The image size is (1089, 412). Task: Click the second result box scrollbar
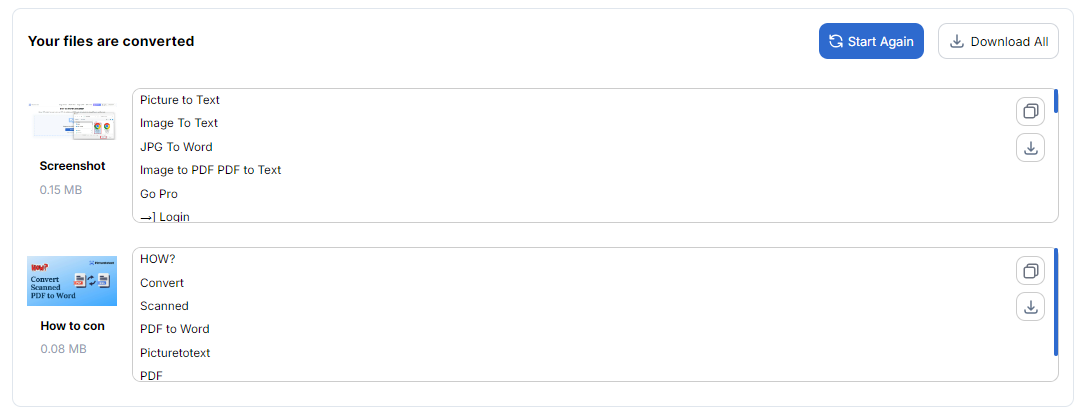click(1056, 302)
